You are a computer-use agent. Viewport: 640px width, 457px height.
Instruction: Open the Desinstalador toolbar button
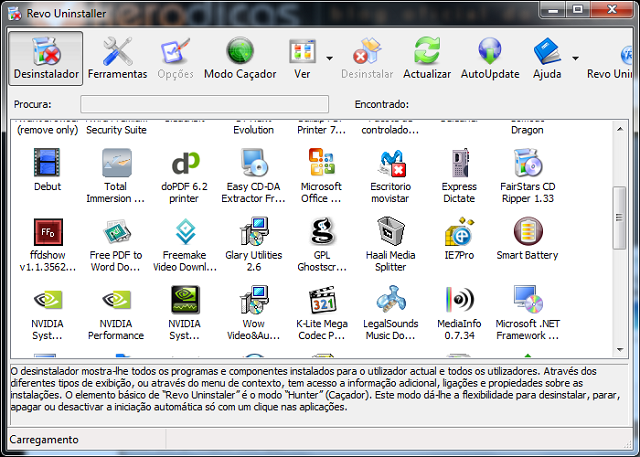(x=46, y=58)
